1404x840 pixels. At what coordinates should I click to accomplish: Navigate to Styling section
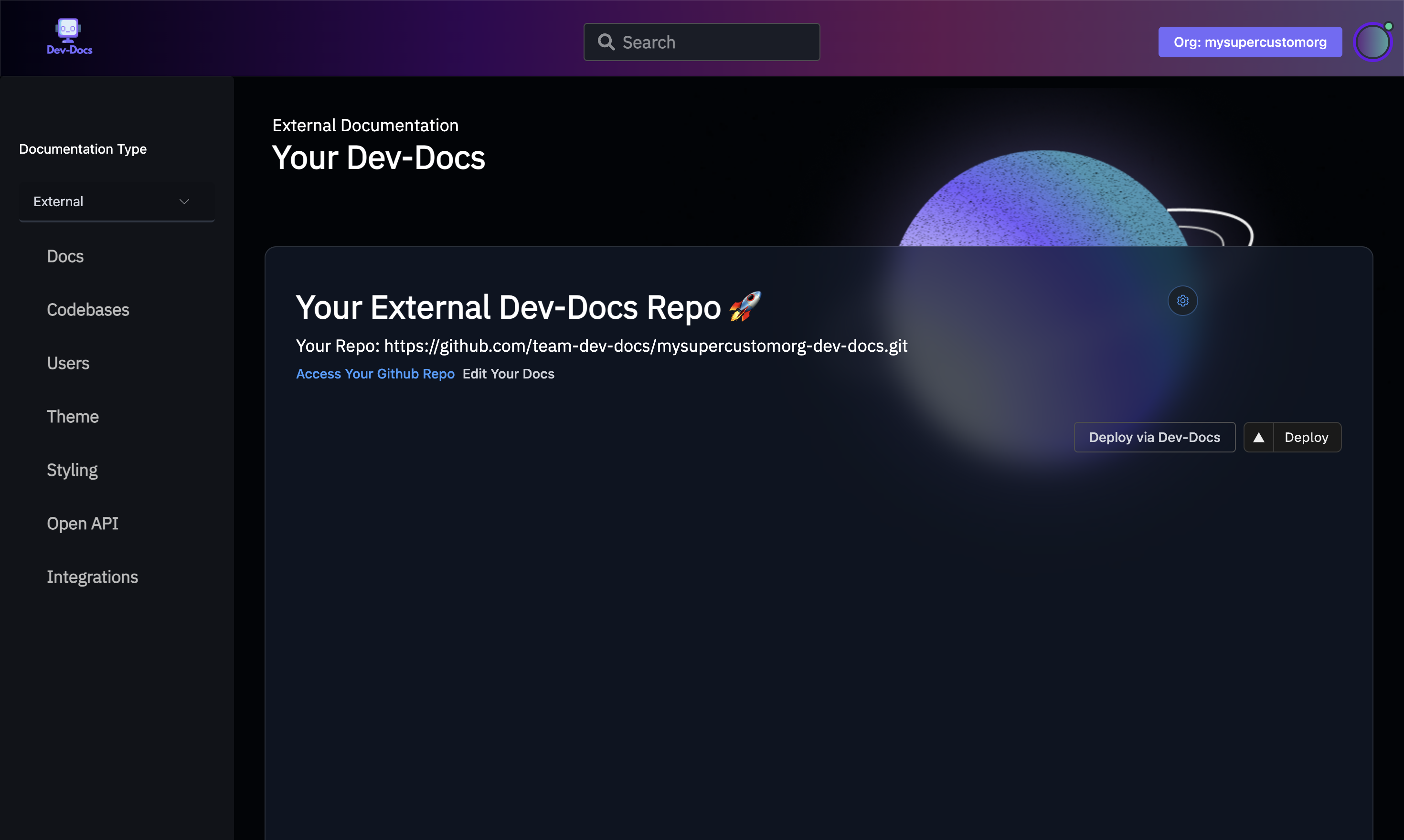(72, 470)
